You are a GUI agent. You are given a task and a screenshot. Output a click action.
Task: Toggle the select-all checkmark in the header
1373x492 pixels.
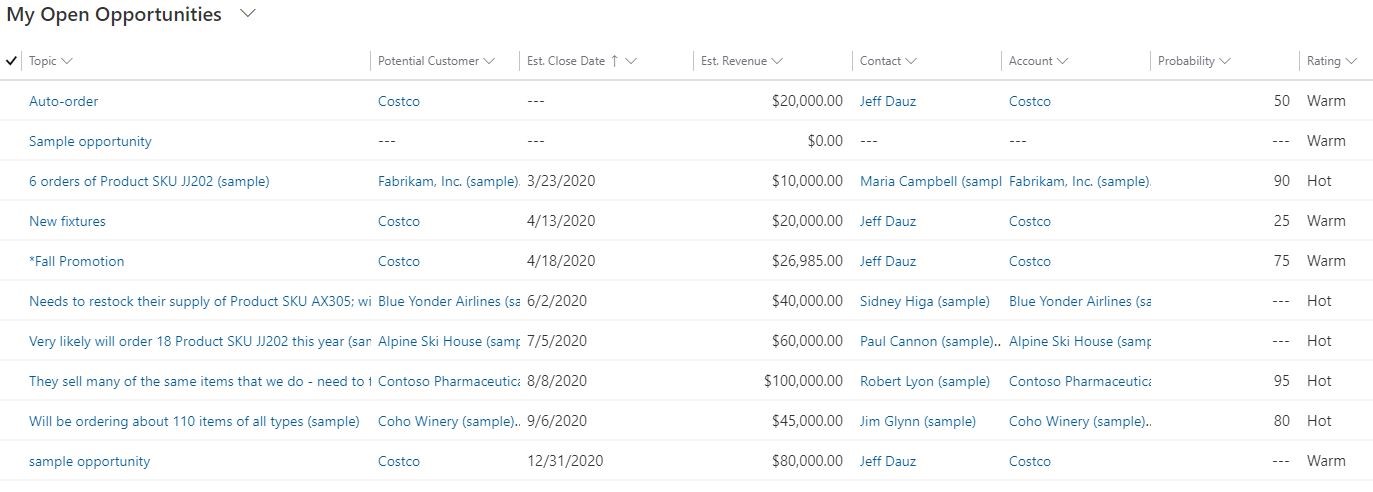click(x=11, y=61)
